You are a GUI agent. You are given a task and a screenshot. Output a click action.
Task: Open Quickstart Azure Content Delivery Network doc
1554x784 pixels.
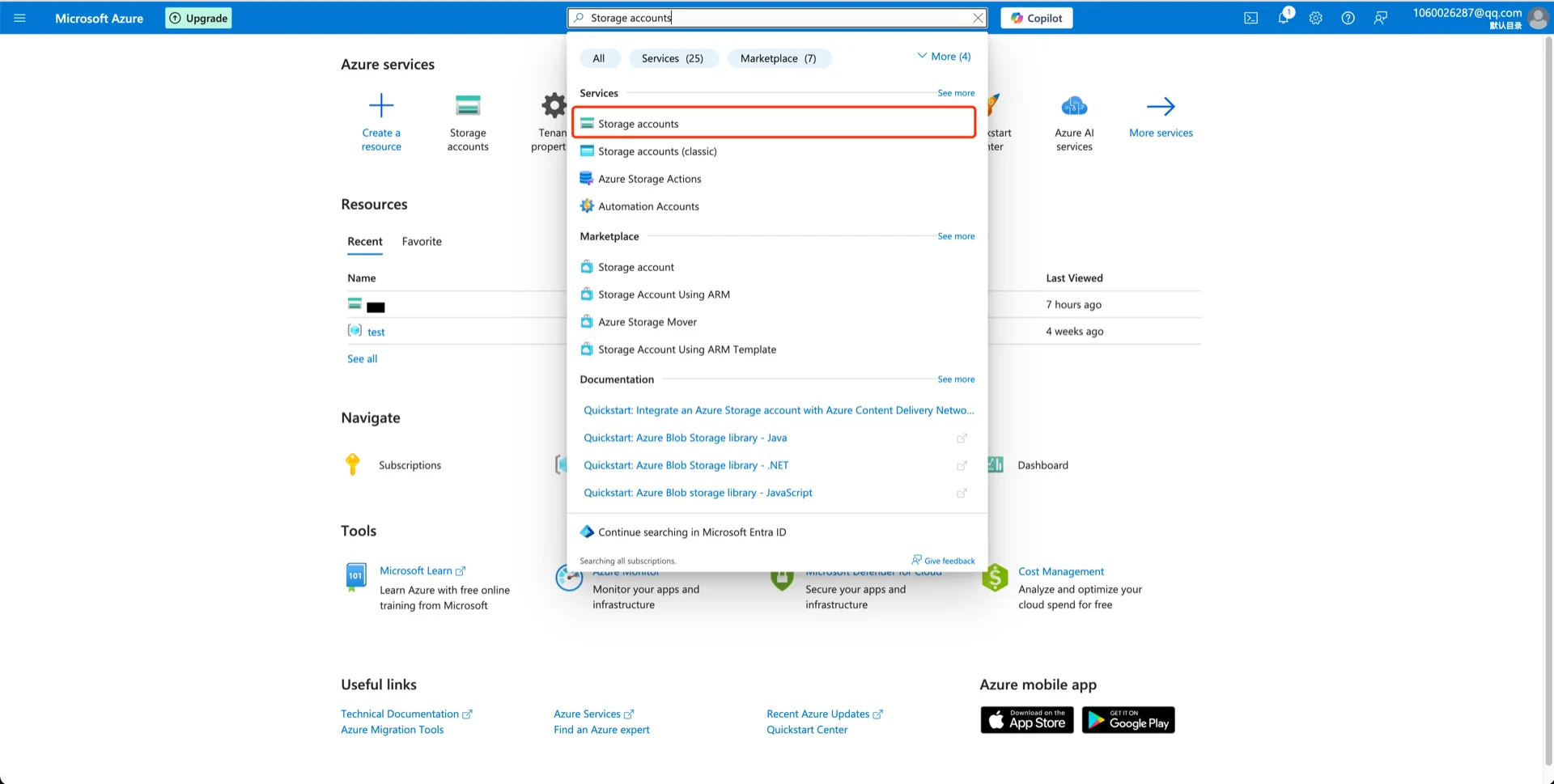(x=779, y=410)
